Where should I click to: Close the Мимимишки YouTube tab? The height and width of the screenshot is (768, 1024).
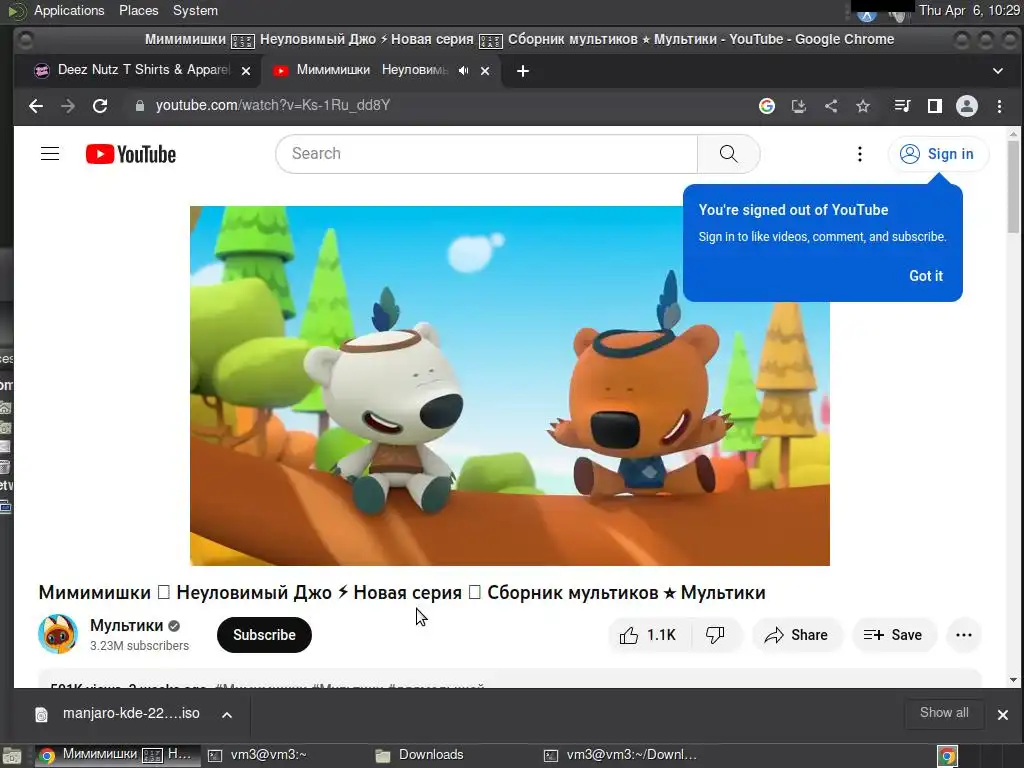(x=485, y=71)
